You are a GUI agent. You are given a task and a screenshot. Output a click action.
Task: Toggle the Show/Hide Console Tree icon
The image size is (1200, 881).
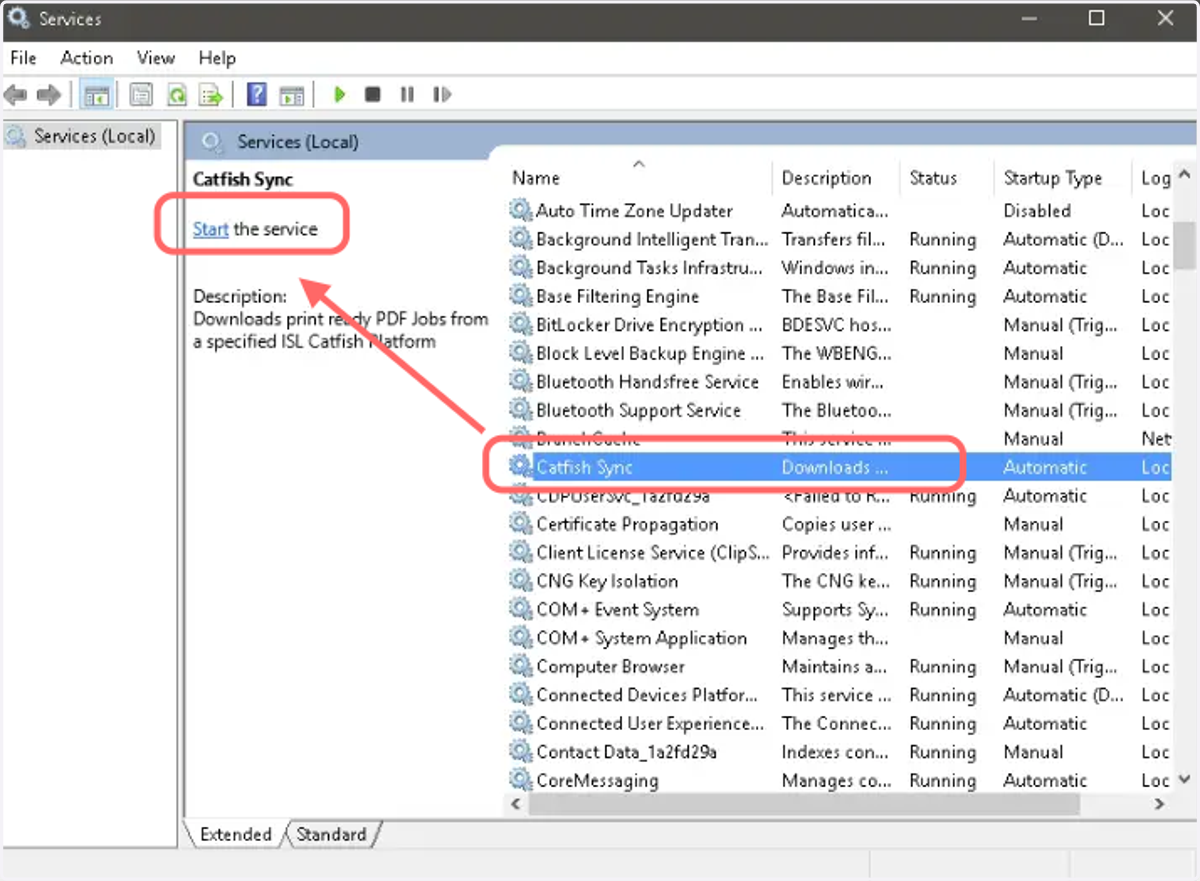coord(97,95)
